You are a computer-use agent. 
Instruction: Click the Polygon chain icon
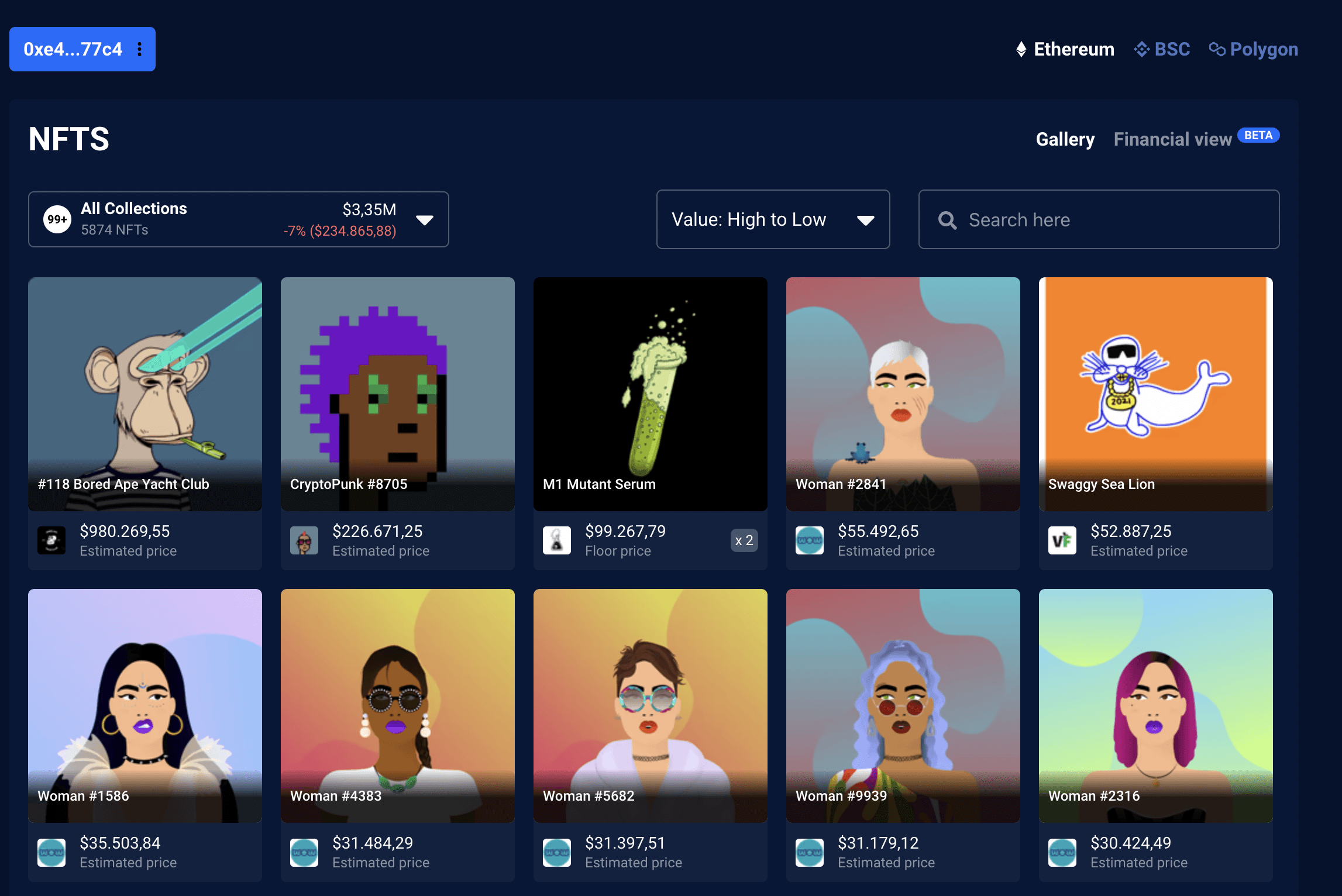(x=1217, y=49)
